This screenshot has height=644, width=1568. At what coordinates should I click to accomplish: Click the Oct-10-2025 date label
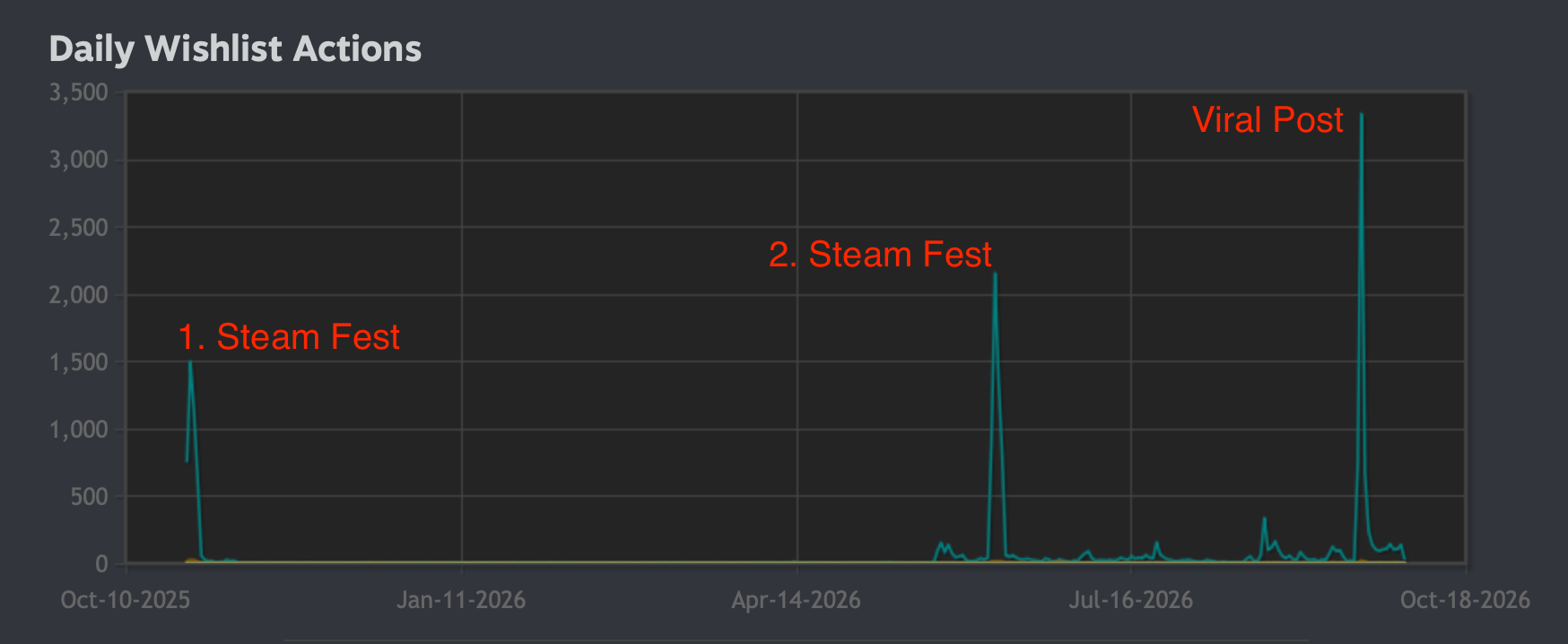point(126,599)
